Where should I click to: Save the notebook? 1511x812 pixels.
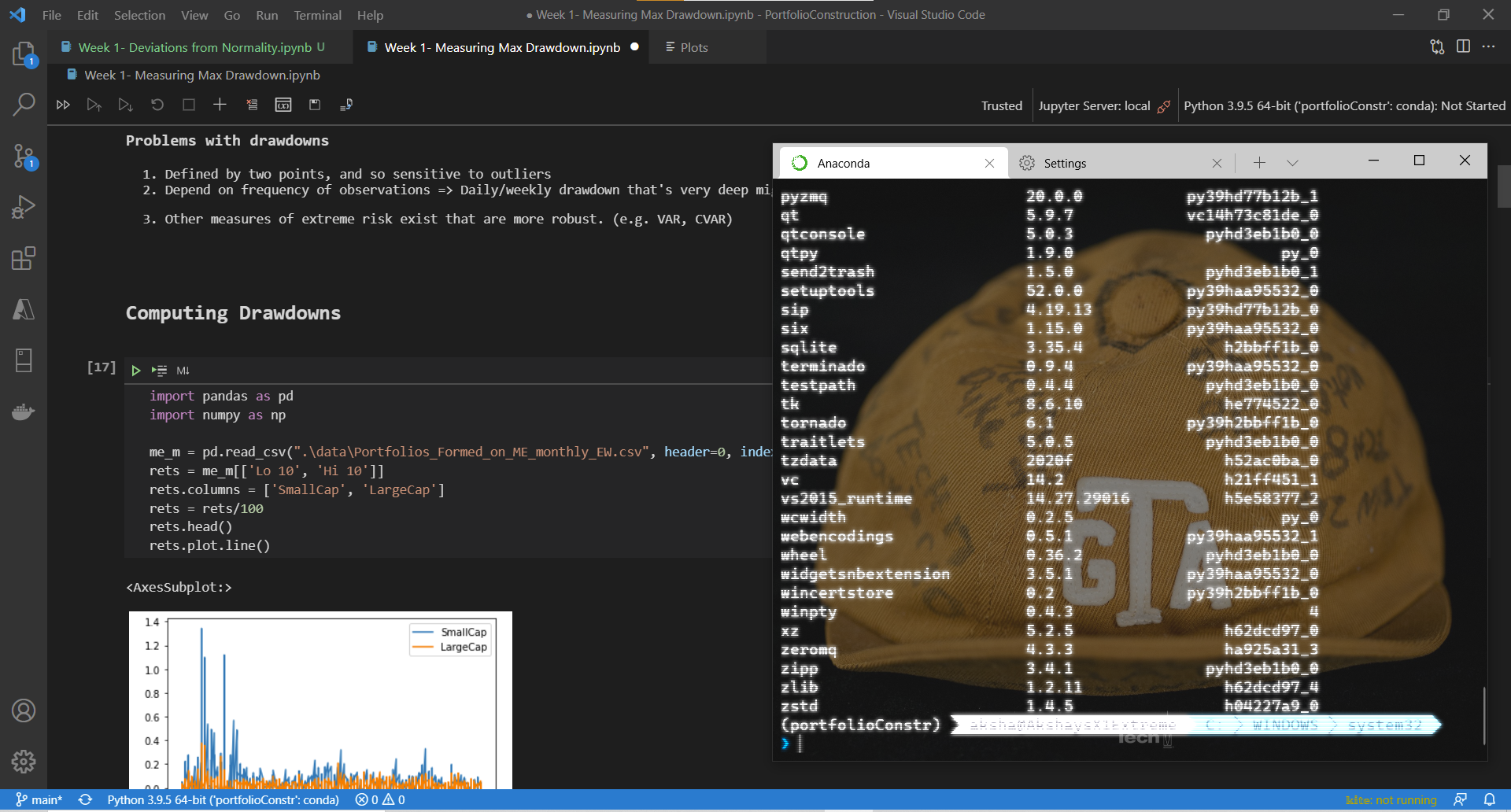point(315,104)
